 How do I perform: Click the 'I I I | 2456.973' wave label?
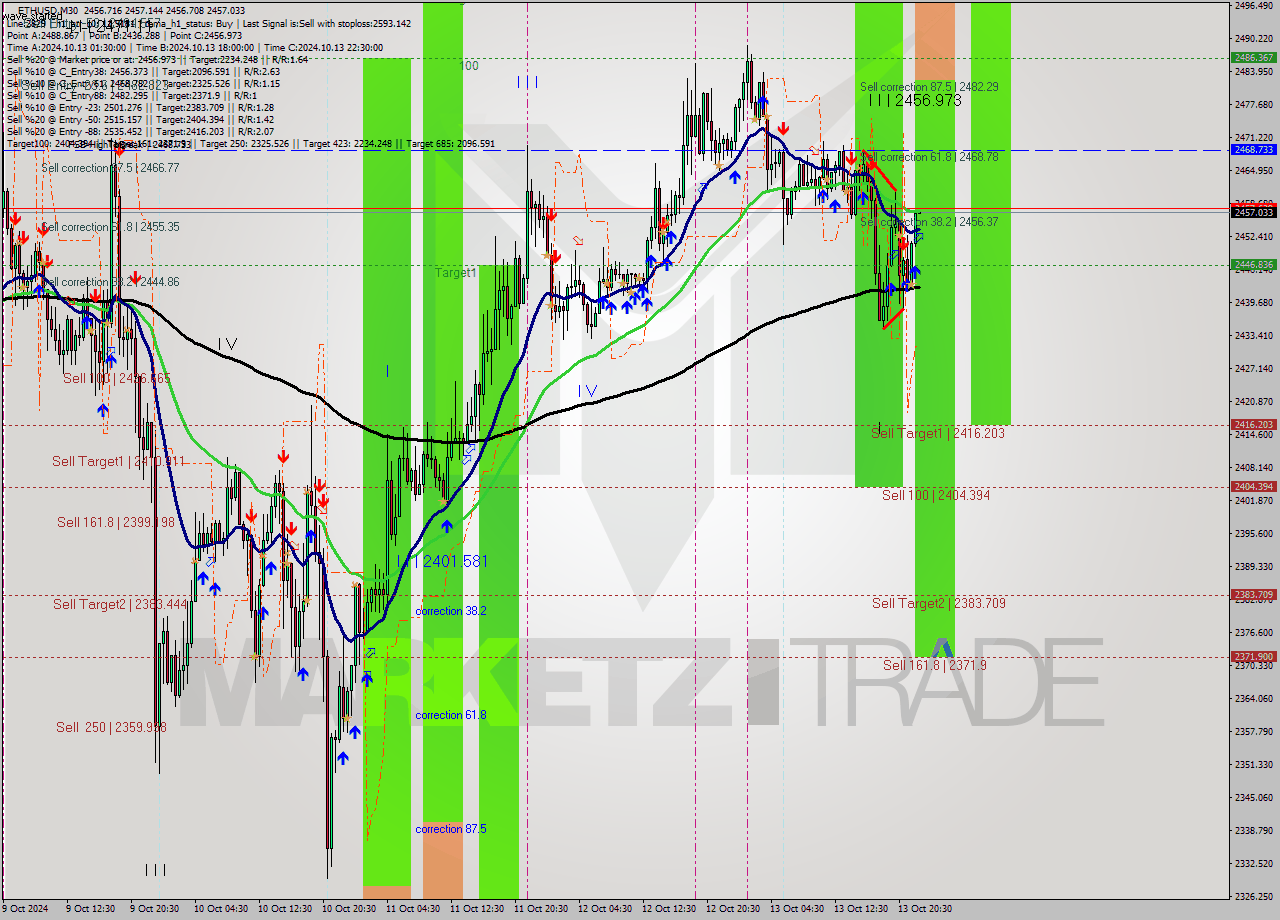[914, 101]
